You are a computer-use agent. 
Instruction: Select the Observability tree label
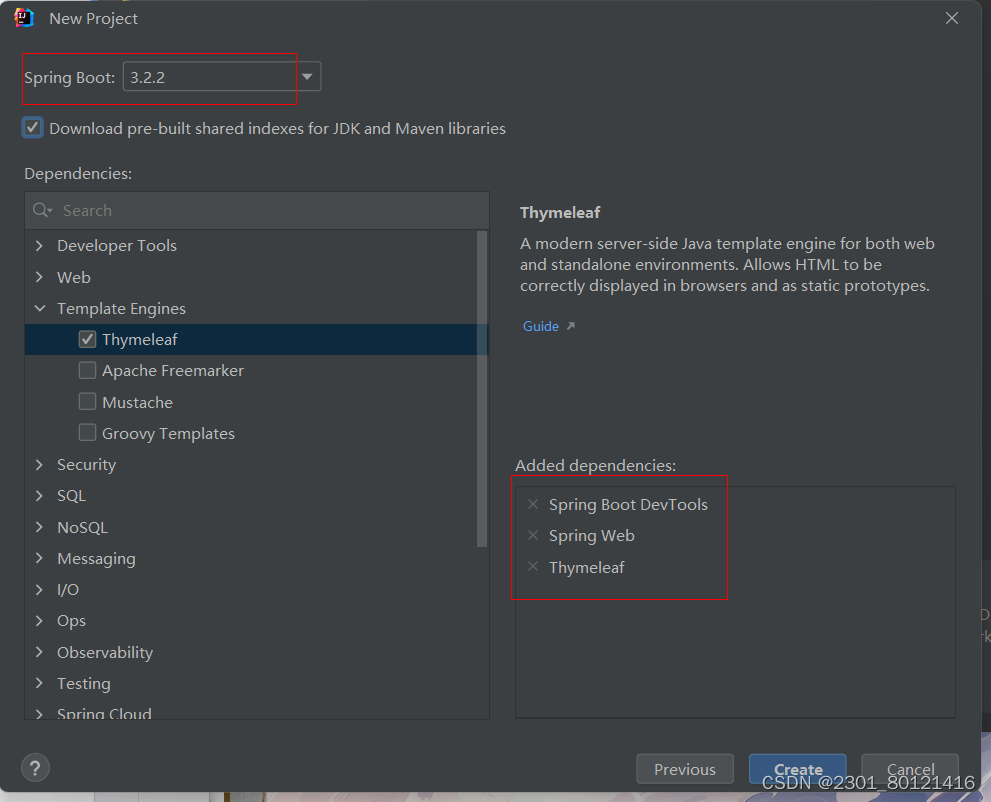[x=105, y=653]
